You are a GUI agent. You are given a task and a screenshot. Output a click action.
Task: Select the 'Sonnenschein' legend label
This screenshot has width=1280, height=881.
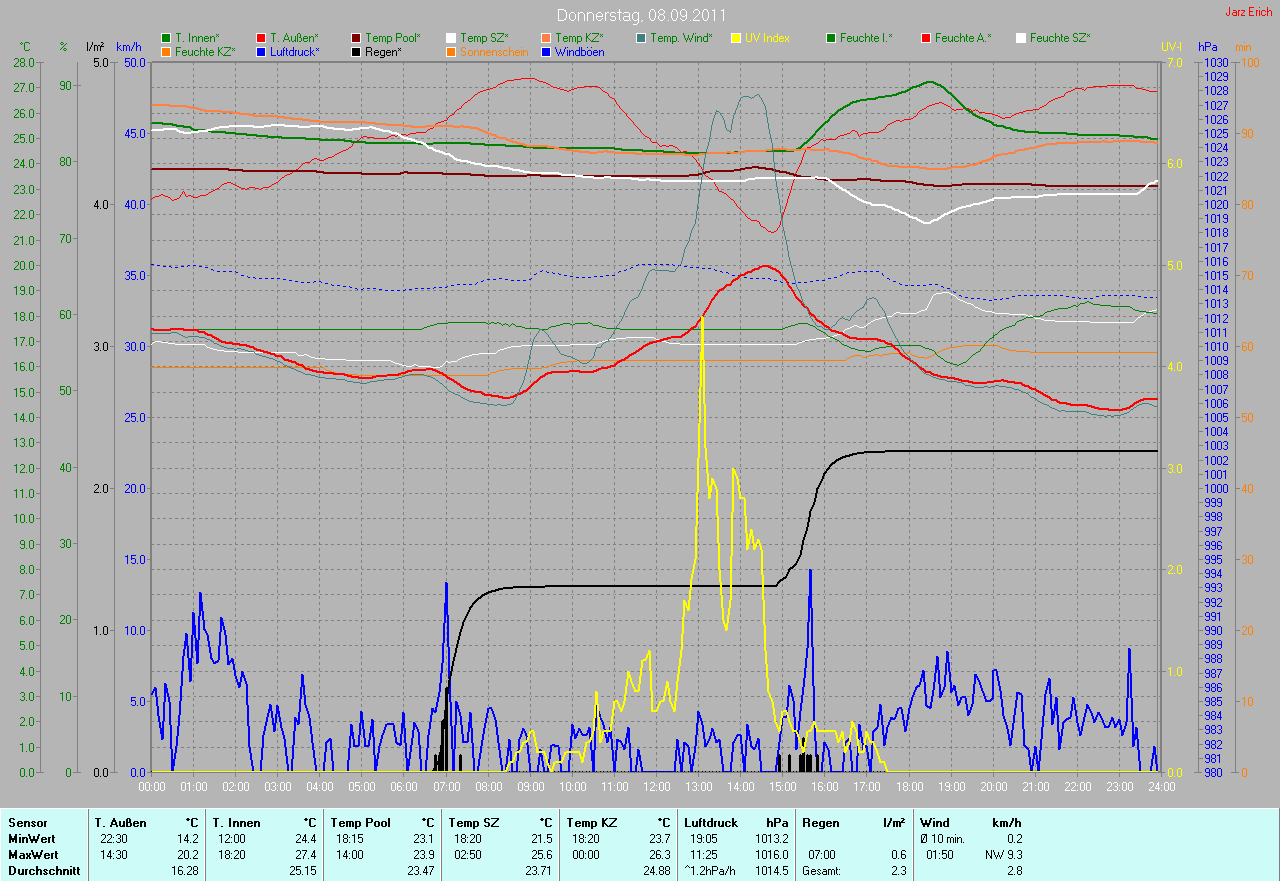click(x=494, y=51)
